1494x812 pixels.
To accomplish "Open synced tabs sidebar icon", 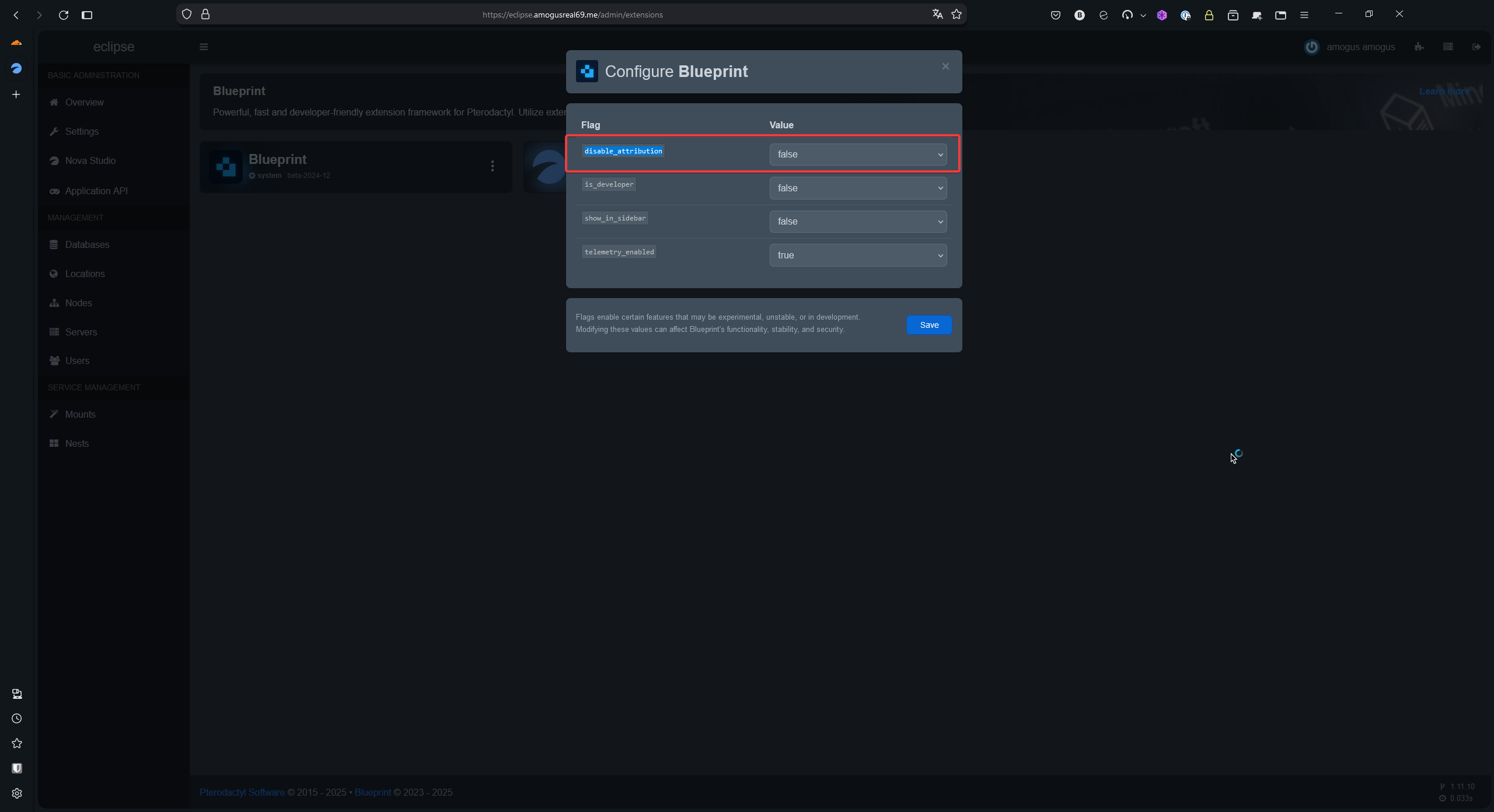I will (17, 694).
